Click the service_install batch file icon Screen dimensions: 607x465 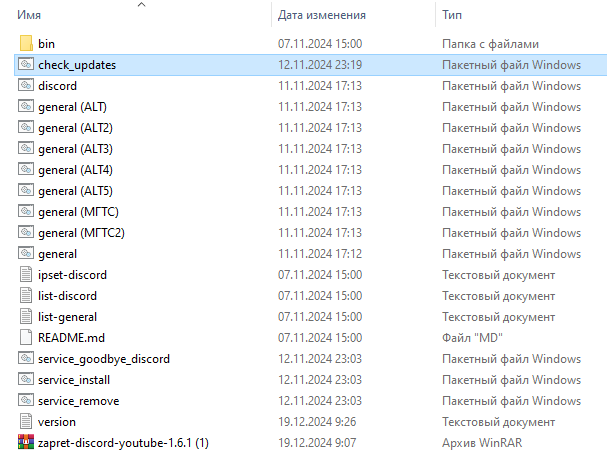26,379
